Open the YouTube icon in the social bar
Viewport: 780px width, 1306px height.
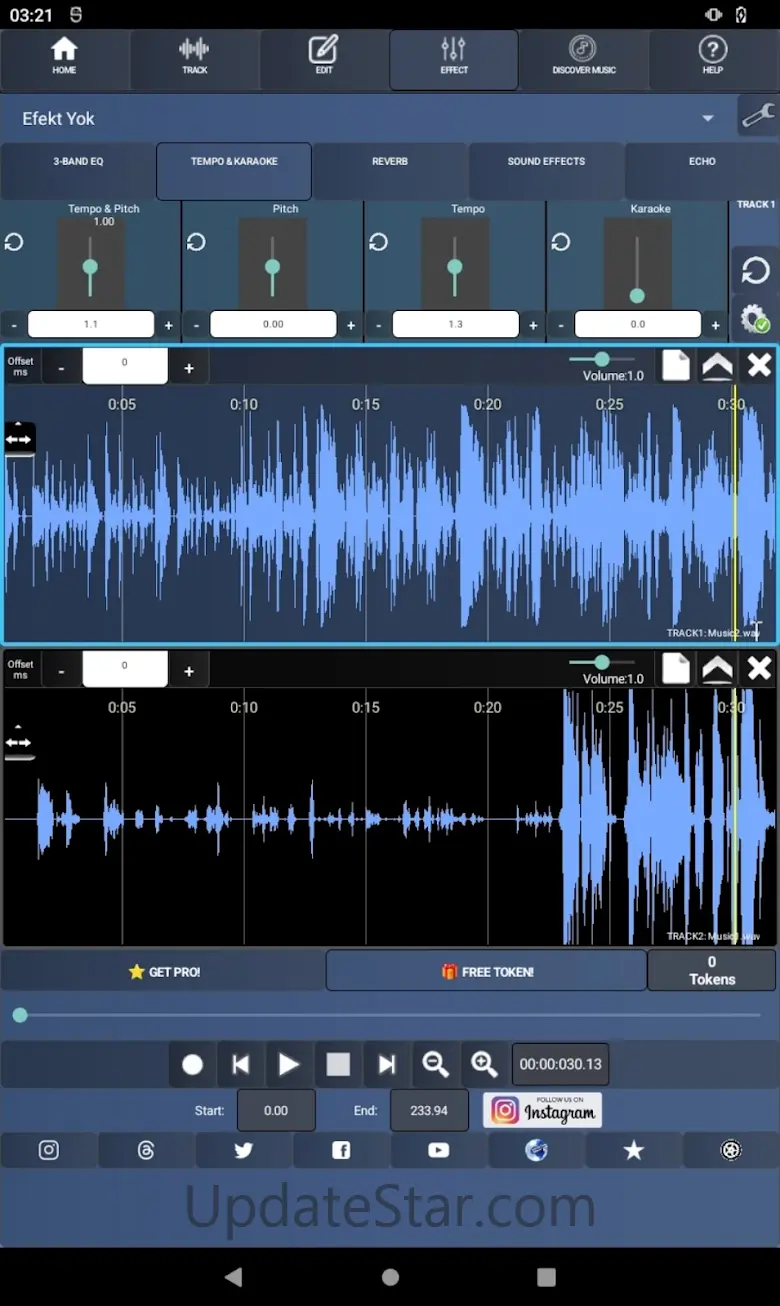(438, 1150)
